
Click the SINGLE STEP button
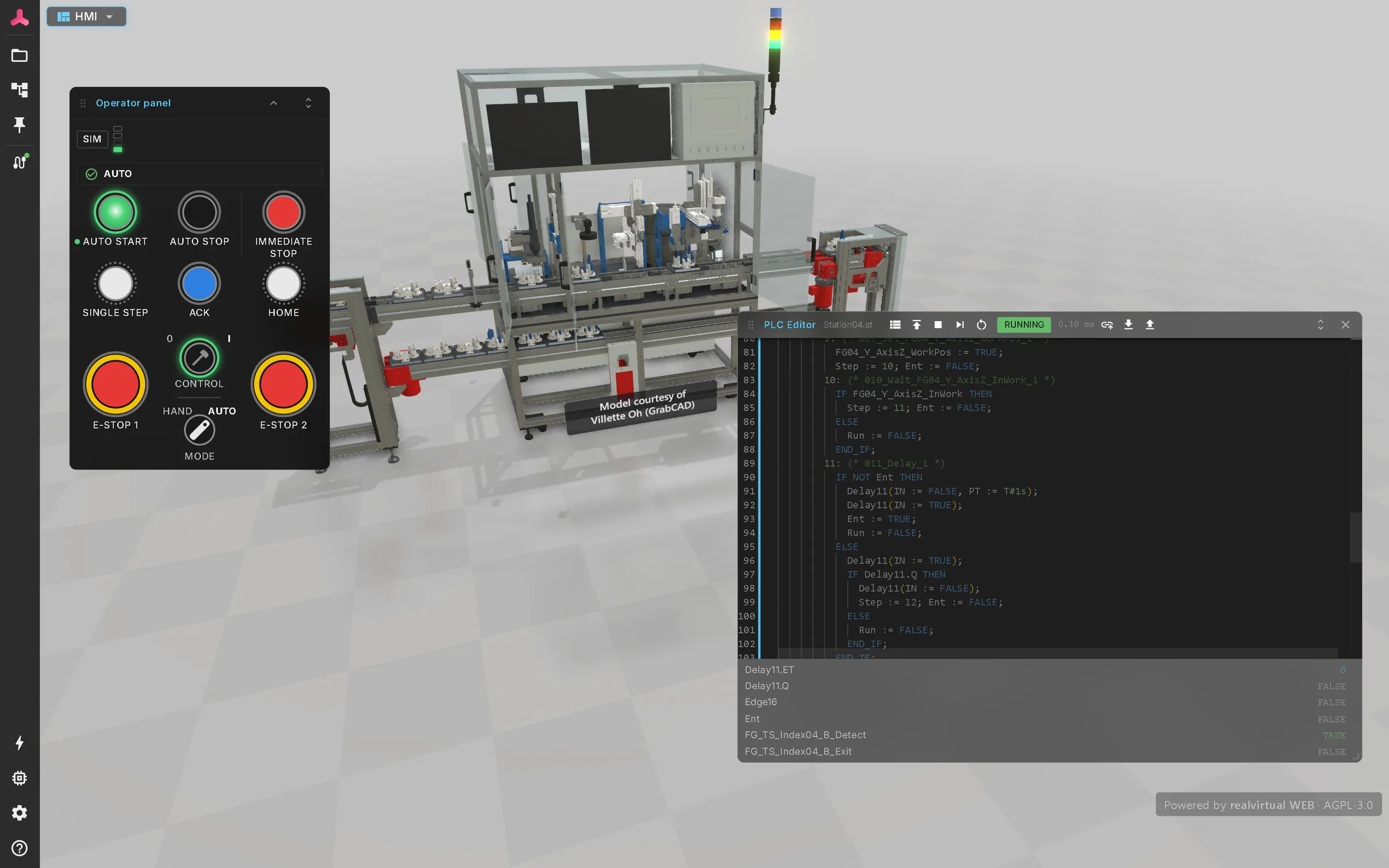(116, 284)
